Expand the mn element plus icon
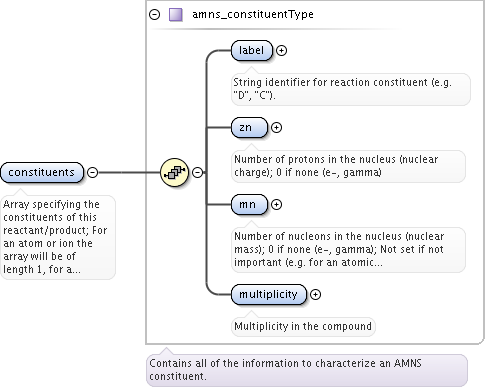486x390 pixels. click(276, 204)
